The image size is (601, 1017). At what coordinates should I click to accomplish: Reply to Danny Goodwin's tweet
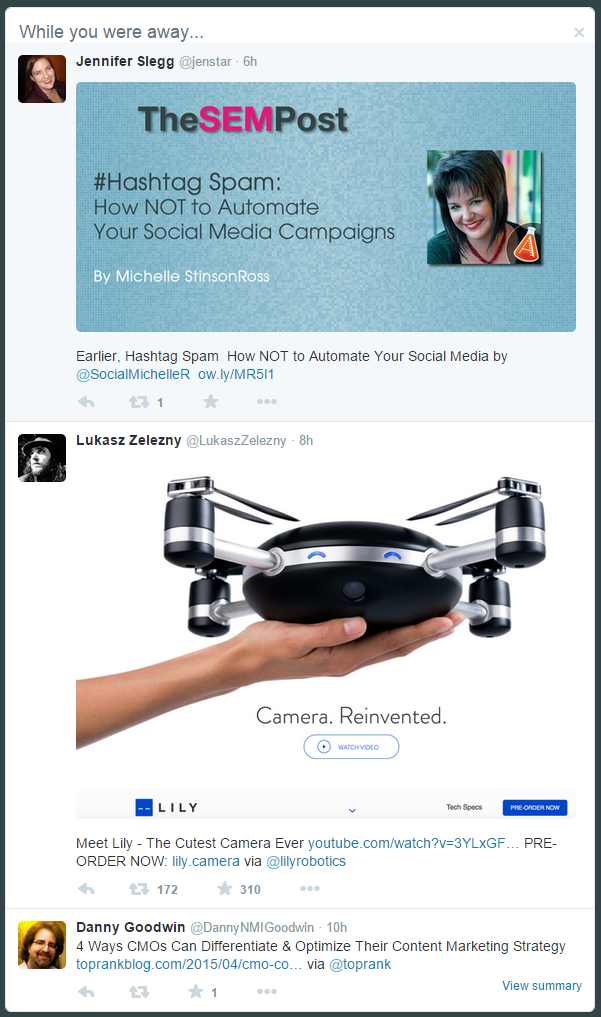click(86, 992)
